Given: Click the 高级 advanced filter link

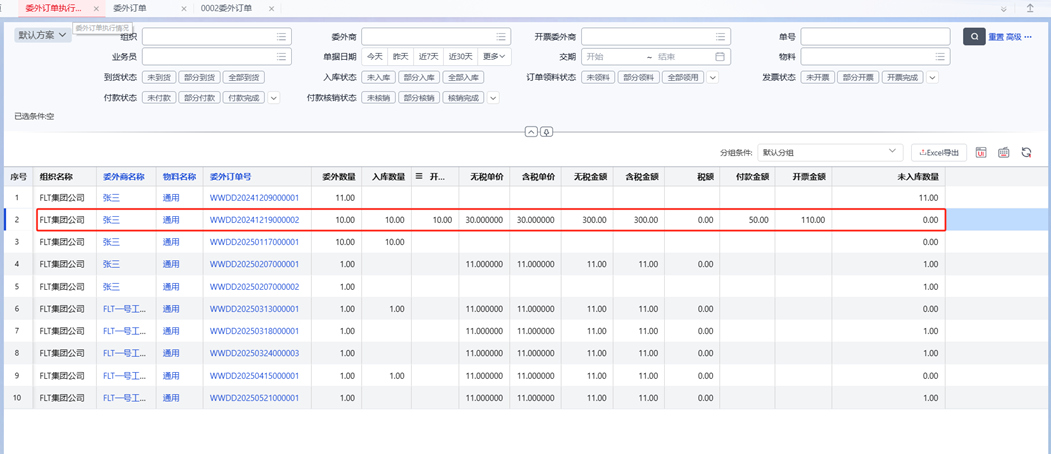Looking at the screenshot, I should point(1013,37).
